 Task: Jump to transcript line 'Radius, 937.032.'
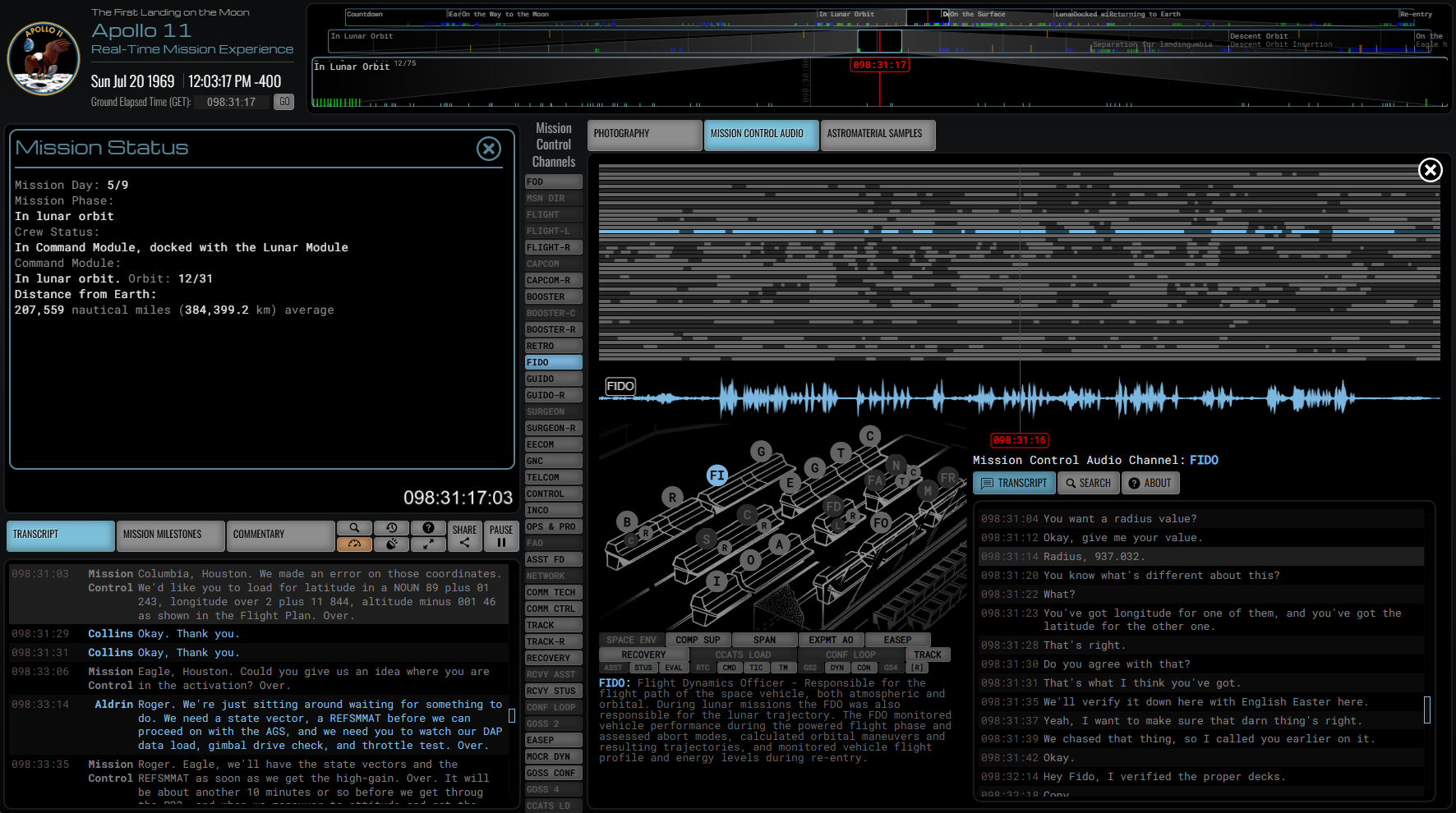coord(1201,557)
